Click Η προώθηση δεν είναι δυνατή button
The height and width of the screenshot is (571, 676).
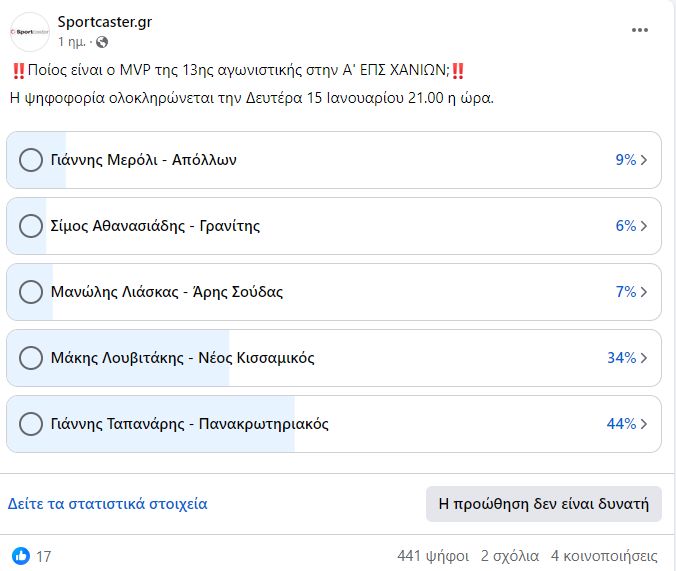click(544, 504)
